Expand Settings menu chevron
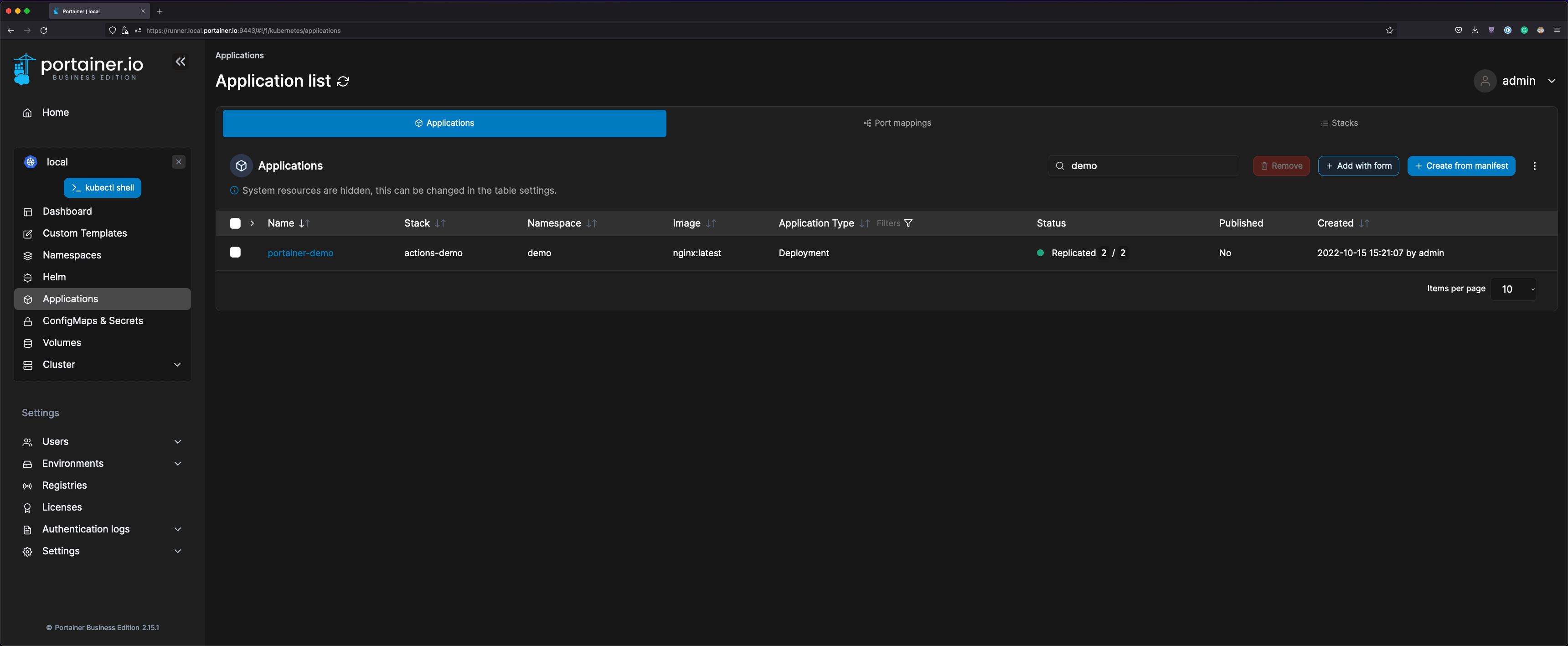 (178, 551)
